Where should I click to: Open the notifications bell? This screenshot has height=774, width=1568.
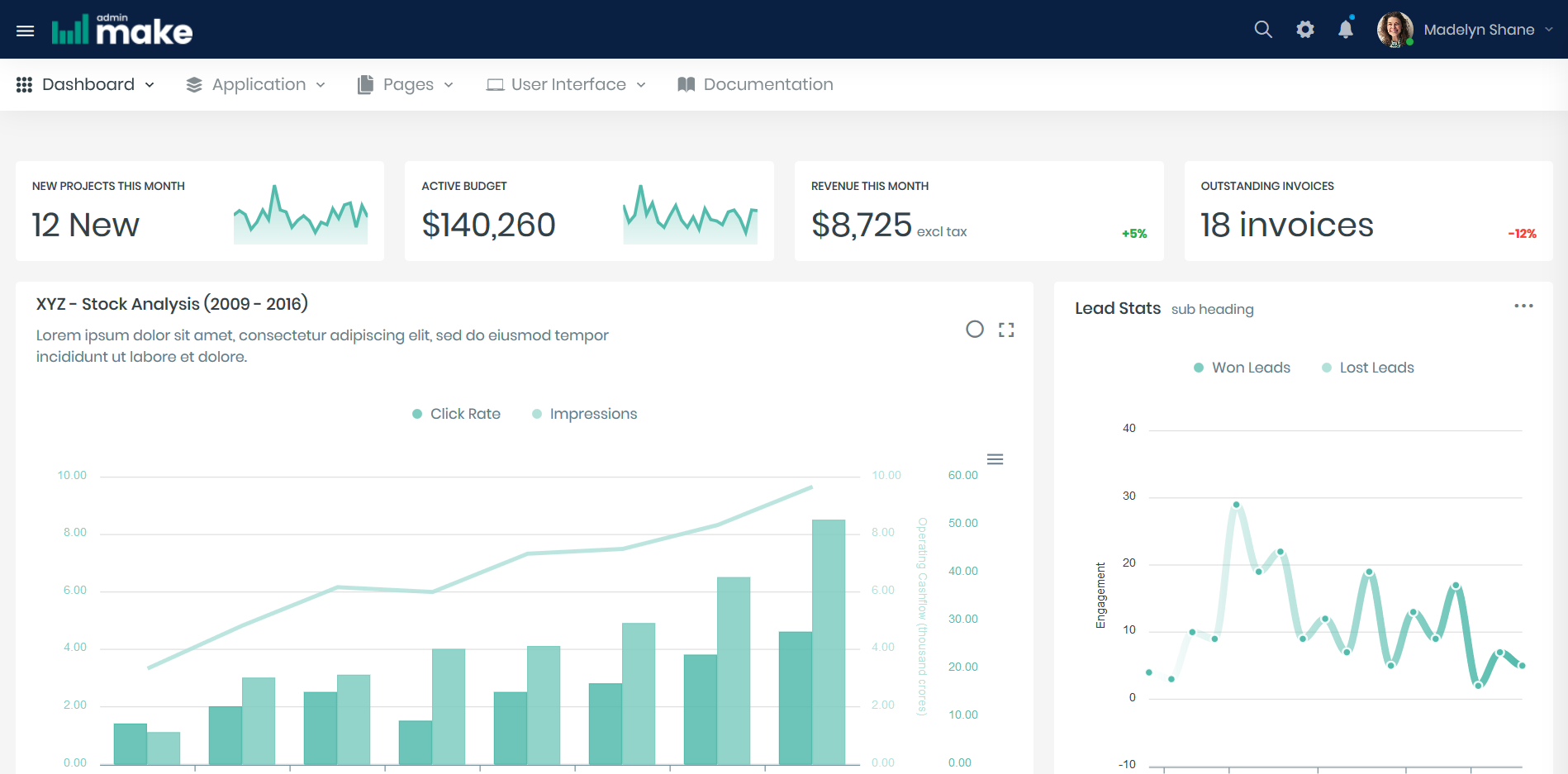1346,30
